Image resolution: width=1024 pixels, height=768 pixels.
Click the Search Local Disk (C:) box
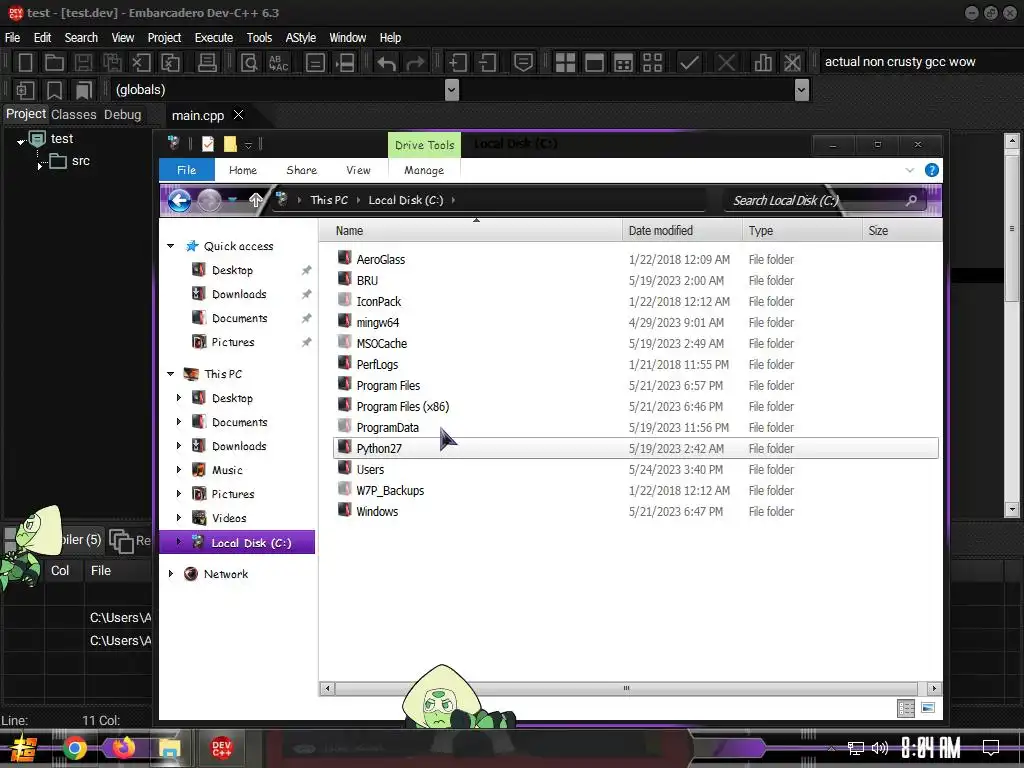point(824,200)
